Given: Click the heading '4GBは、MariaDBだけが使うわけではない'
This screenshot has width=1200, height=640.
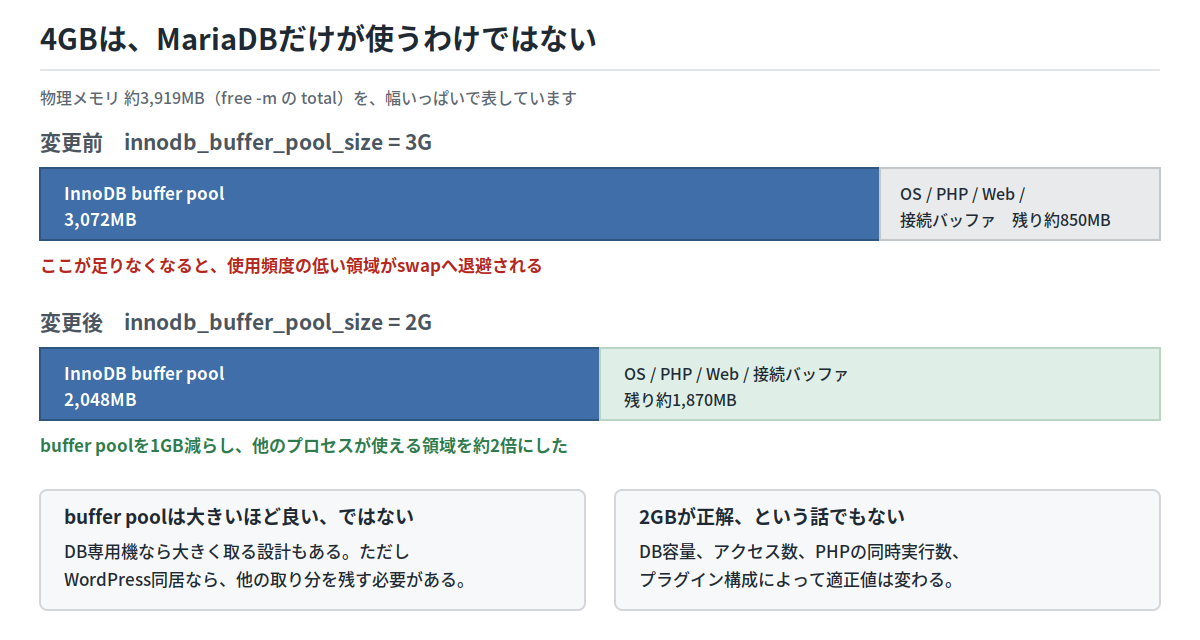Looking at the screenshot, I should 318,39.
